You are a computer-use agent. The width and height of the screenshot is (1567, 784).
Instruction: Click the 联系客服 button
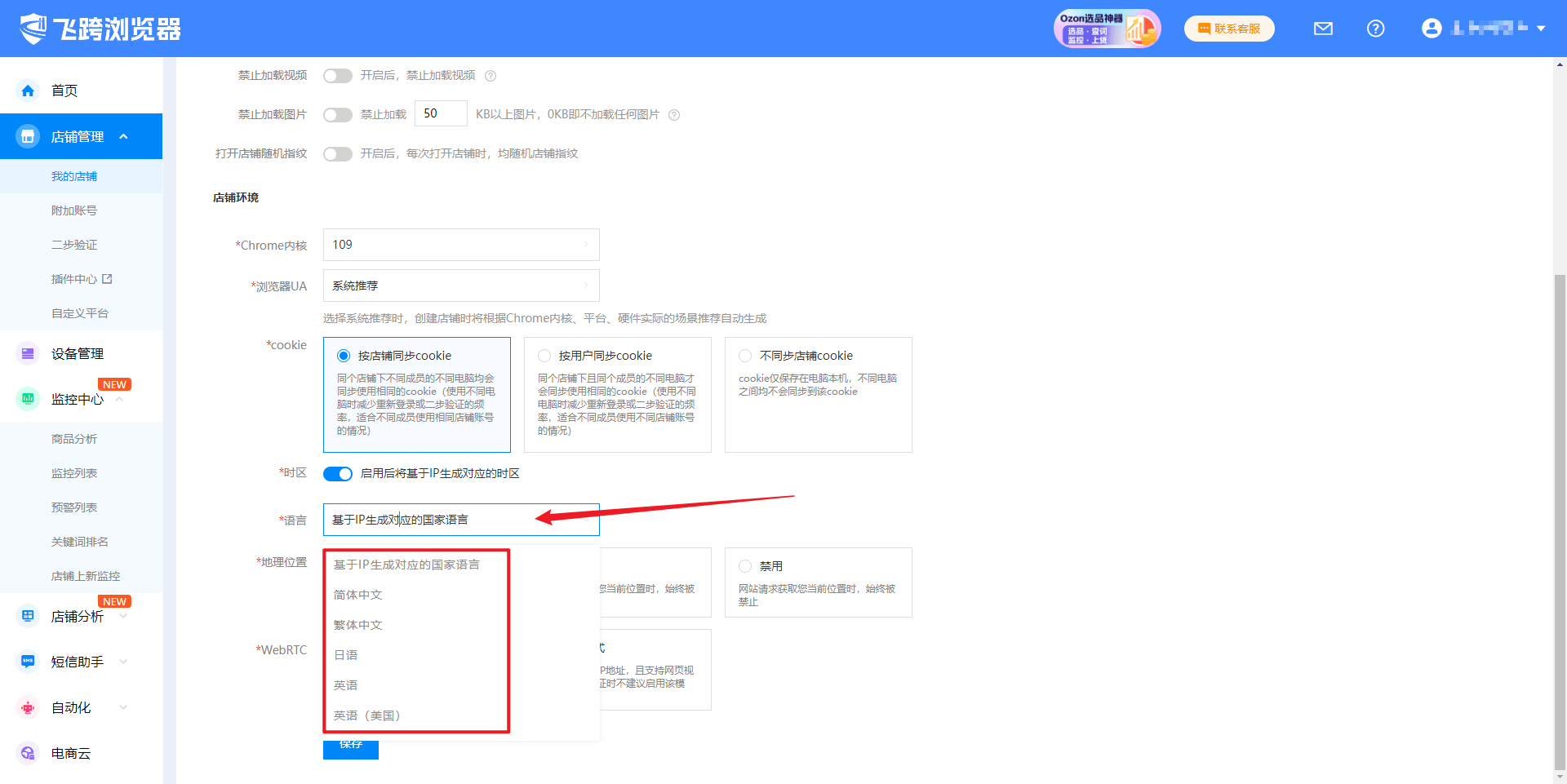[x=1229, y=29]
